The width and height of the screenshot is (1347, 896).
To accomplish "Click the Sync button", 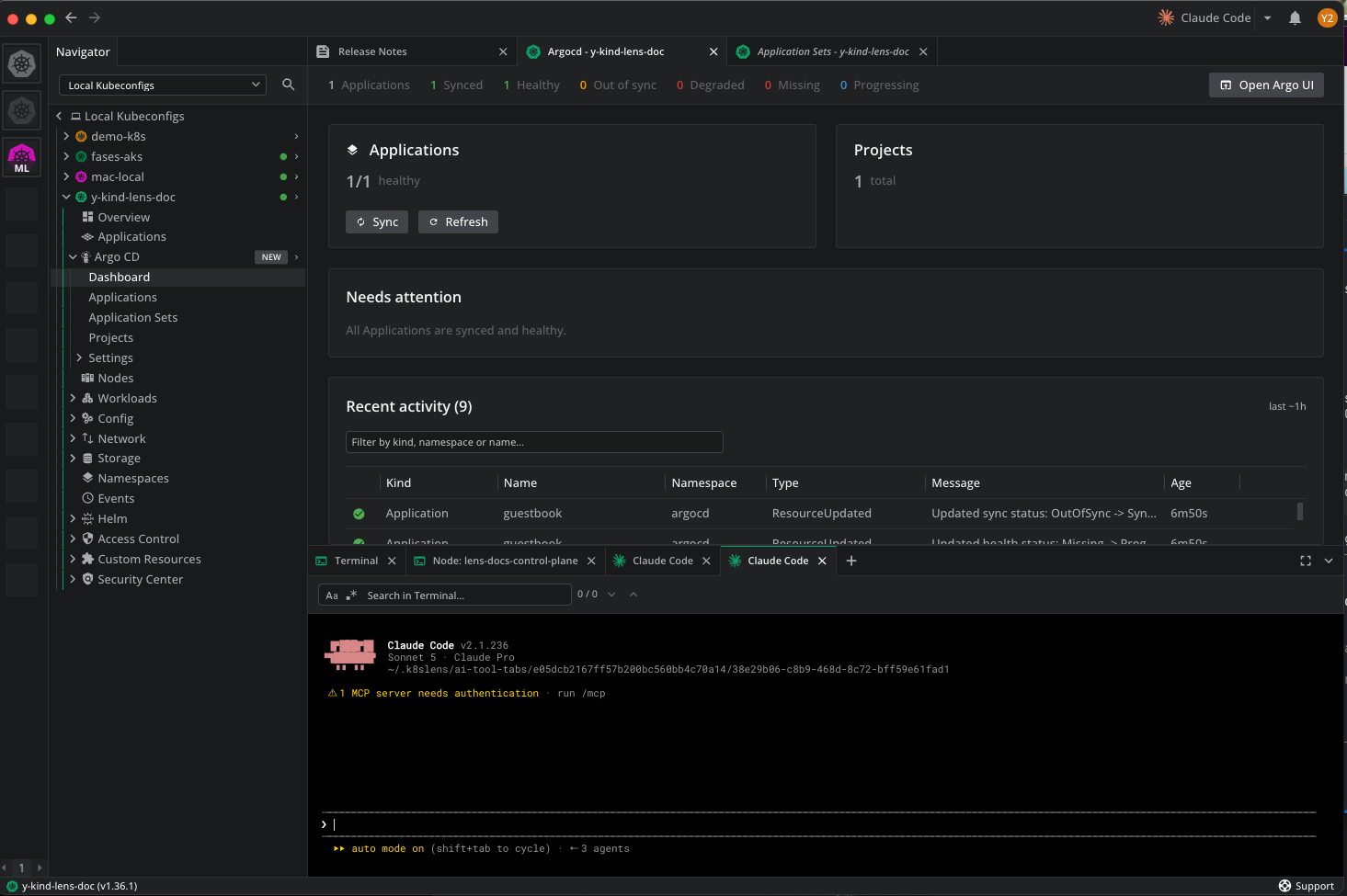I will coord(377,221).
